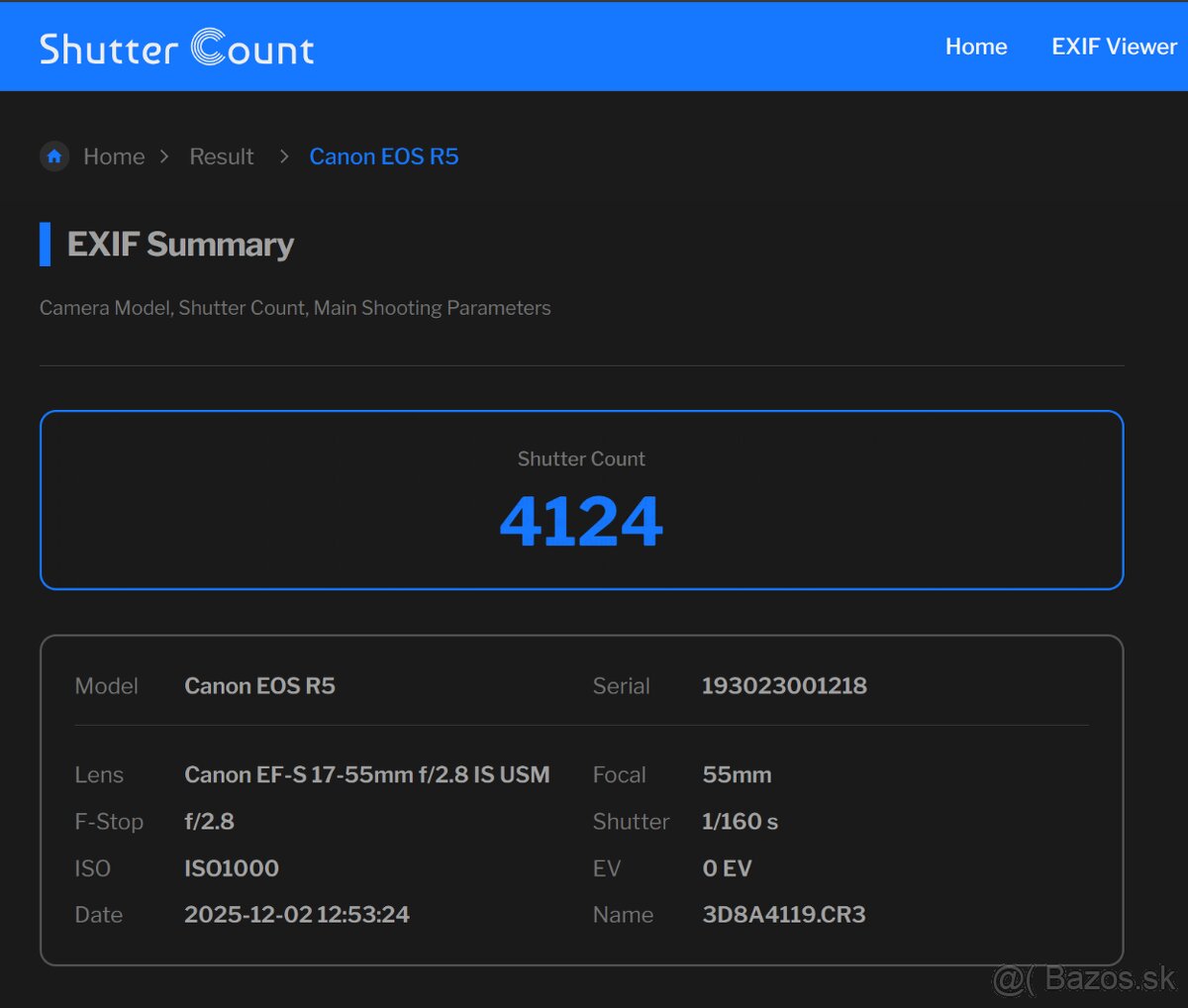Open Home in the top navigation

pos(975,47)
